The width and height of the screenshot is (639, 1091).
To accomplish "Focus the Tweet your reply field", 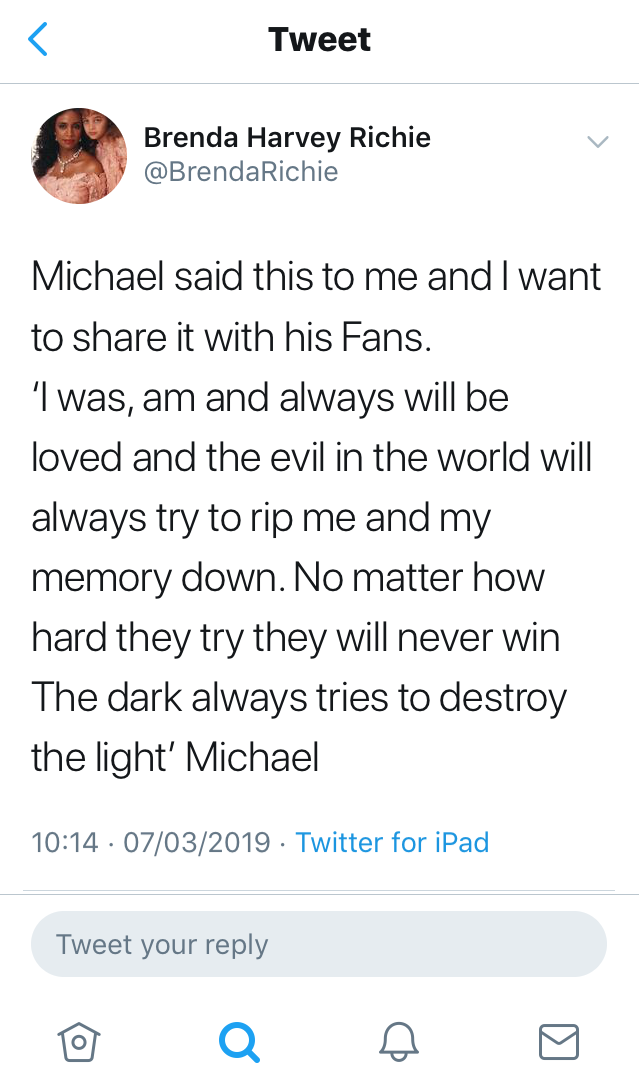I will [x=319, y=944].
